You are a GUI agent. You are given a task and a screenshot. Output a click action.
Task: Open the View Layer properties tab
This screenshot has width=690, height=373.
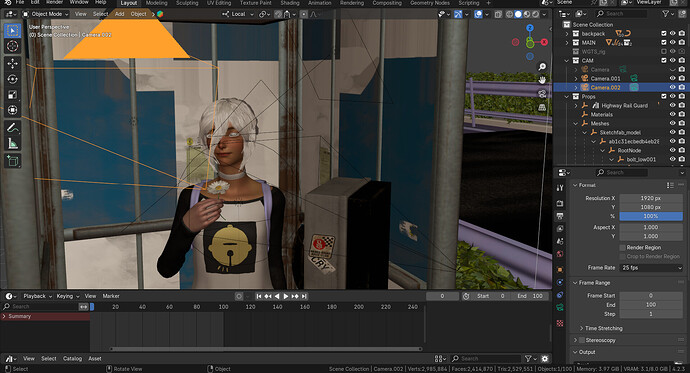point(560,229)
